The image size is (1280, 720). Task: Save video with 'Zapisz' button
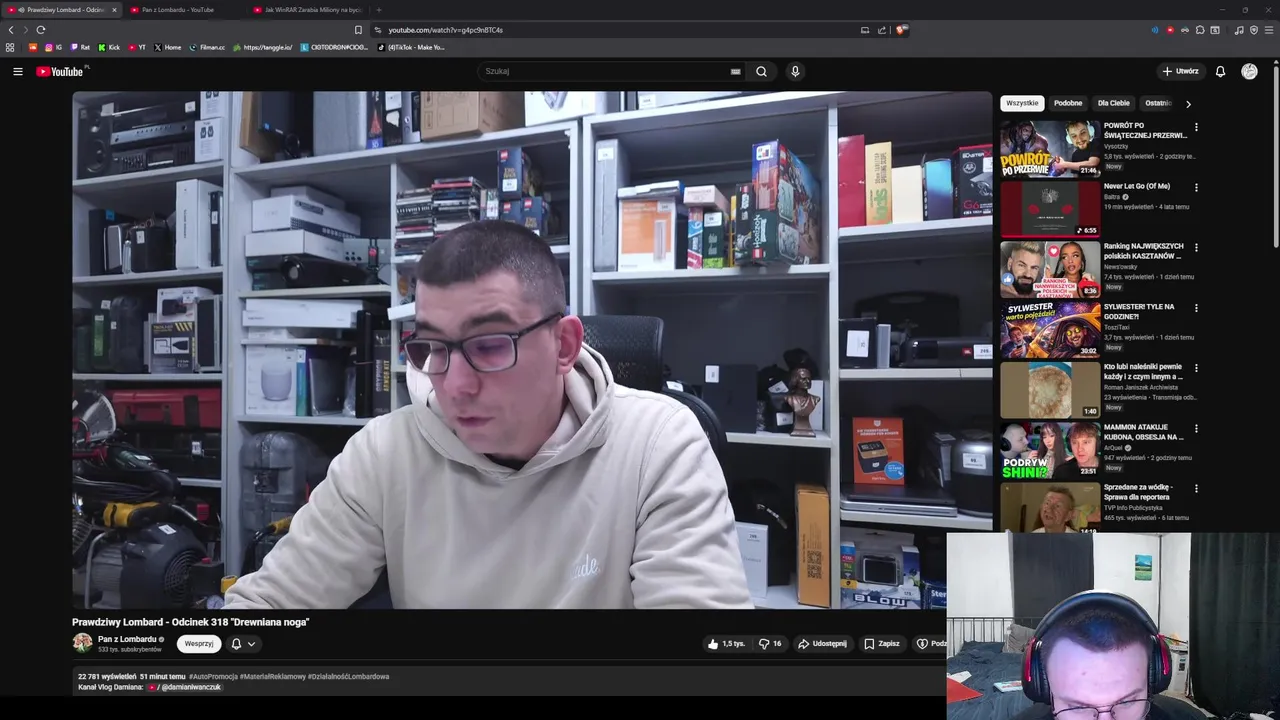(882, 644)
